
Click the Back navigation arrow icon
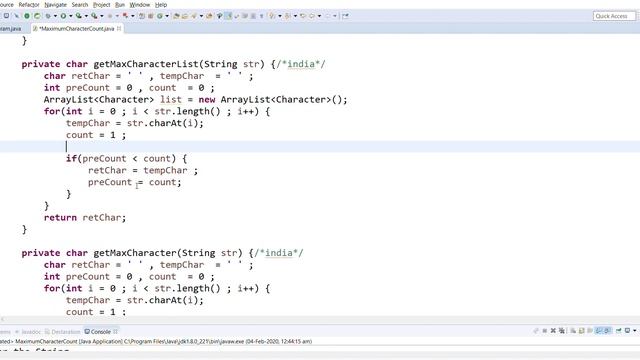click(312, 16)
